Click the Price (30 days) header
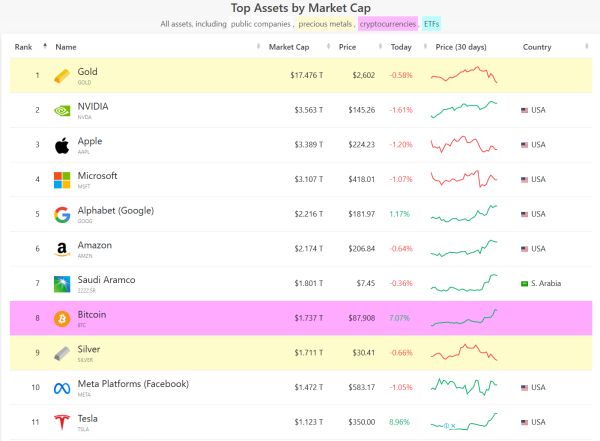600x441 pixels. [x=461, y=47]
